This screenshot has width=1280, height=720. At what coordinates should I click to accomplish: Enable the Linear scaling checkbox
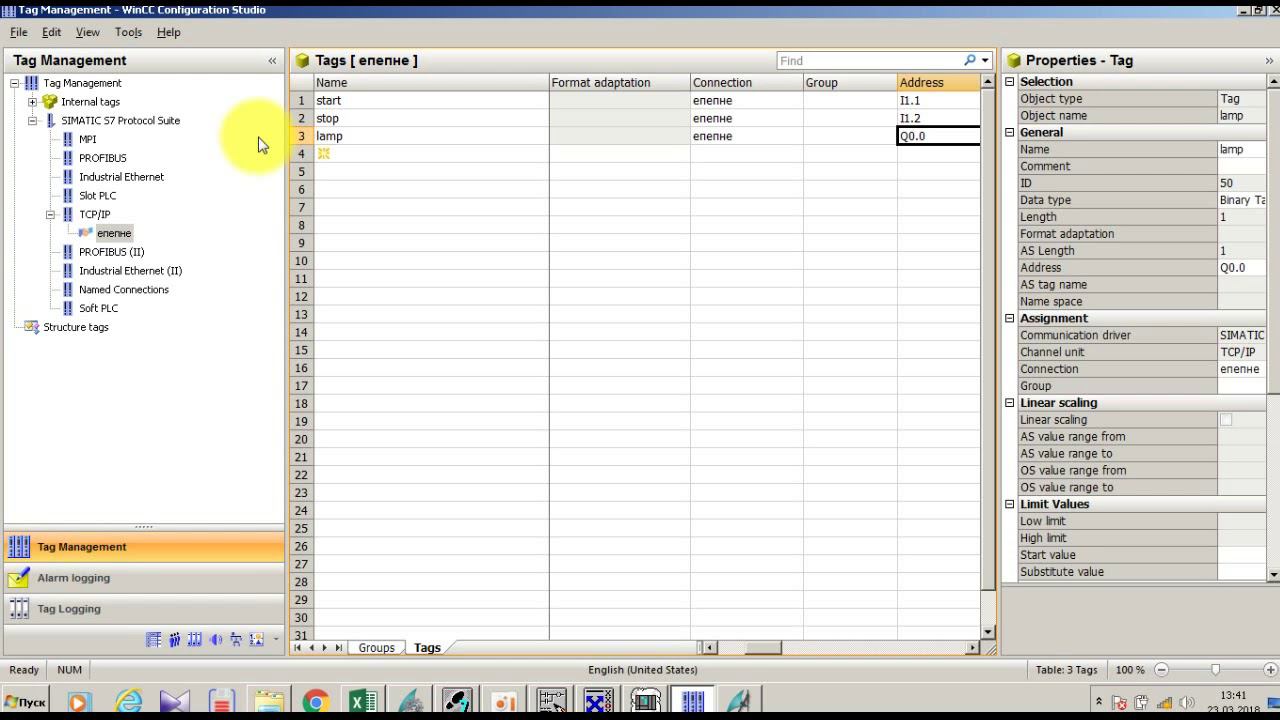click(1226, 420)
